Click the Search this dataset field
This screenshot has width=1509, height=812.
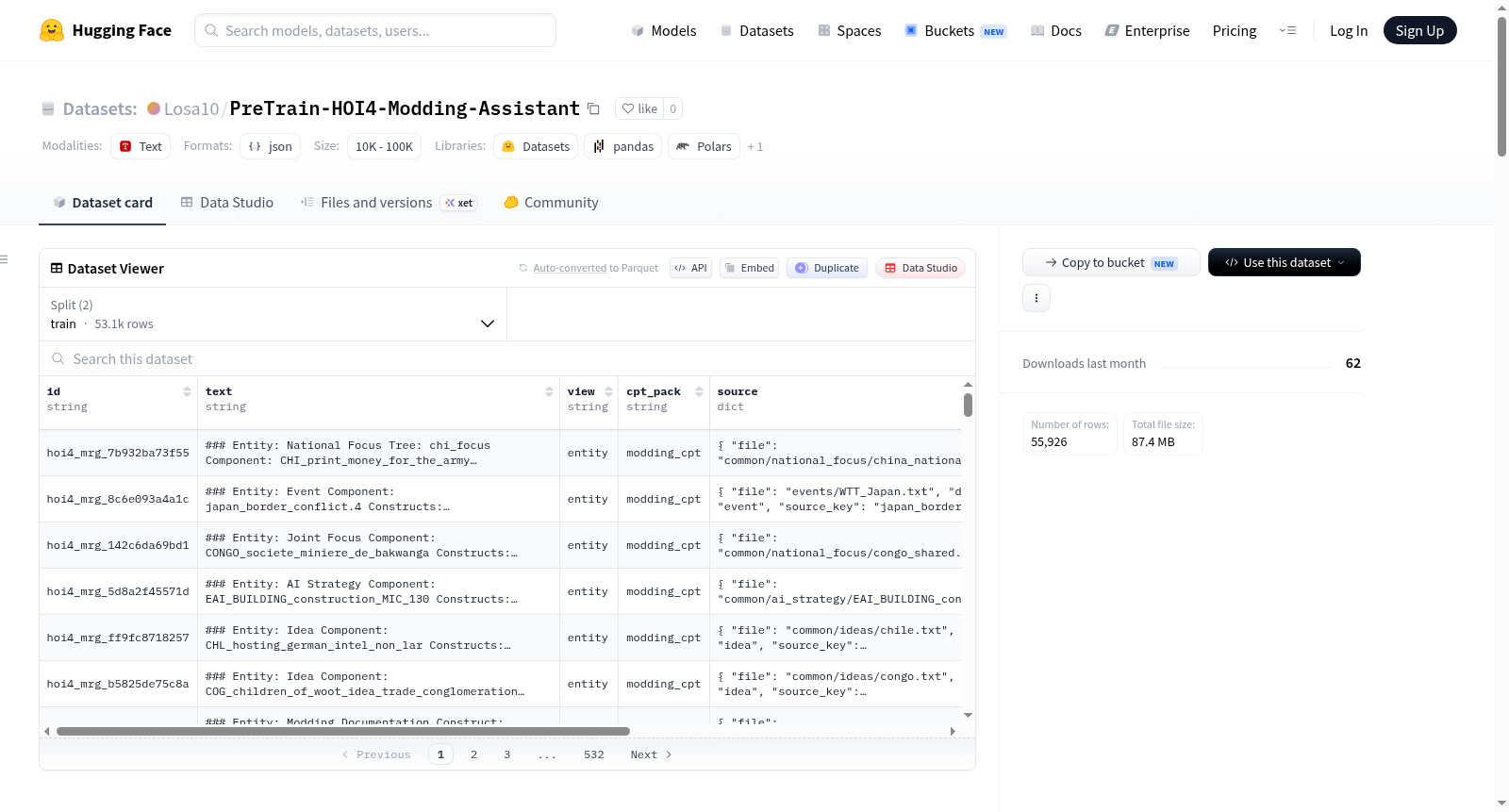pos(507,359)
